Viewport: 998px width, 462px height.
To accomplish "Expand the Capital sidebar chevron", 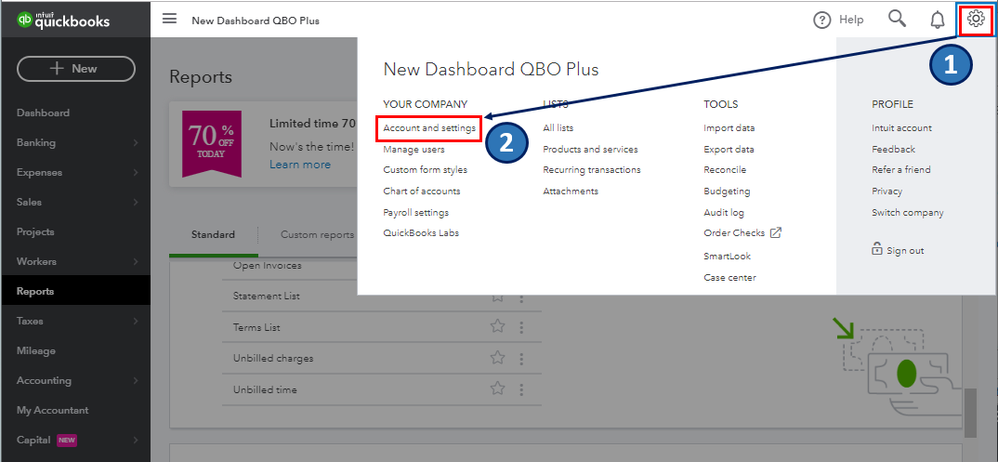I will click(136, 440).
